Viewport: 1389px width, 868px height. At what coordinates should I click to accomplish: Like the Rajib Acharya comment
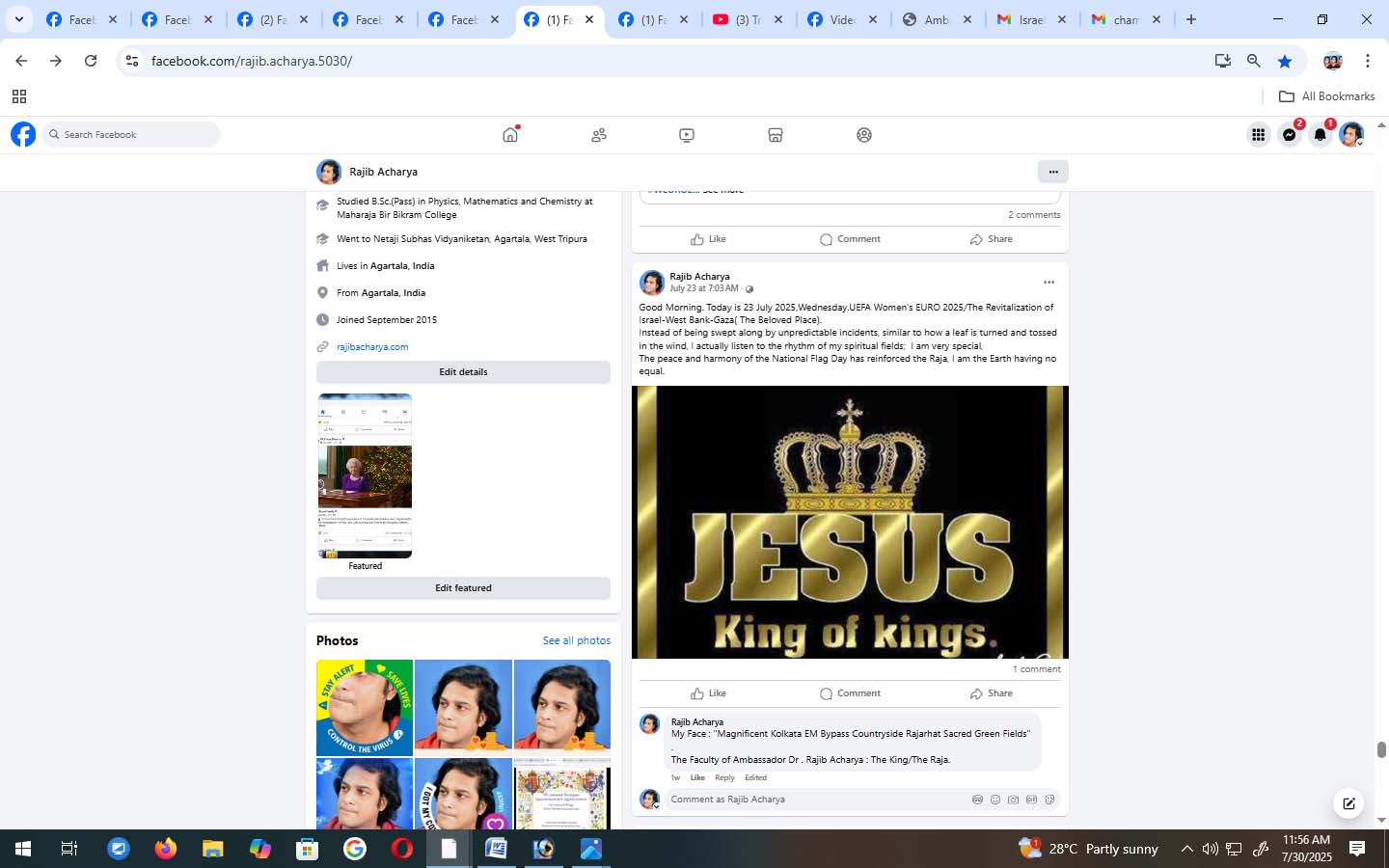697,777
